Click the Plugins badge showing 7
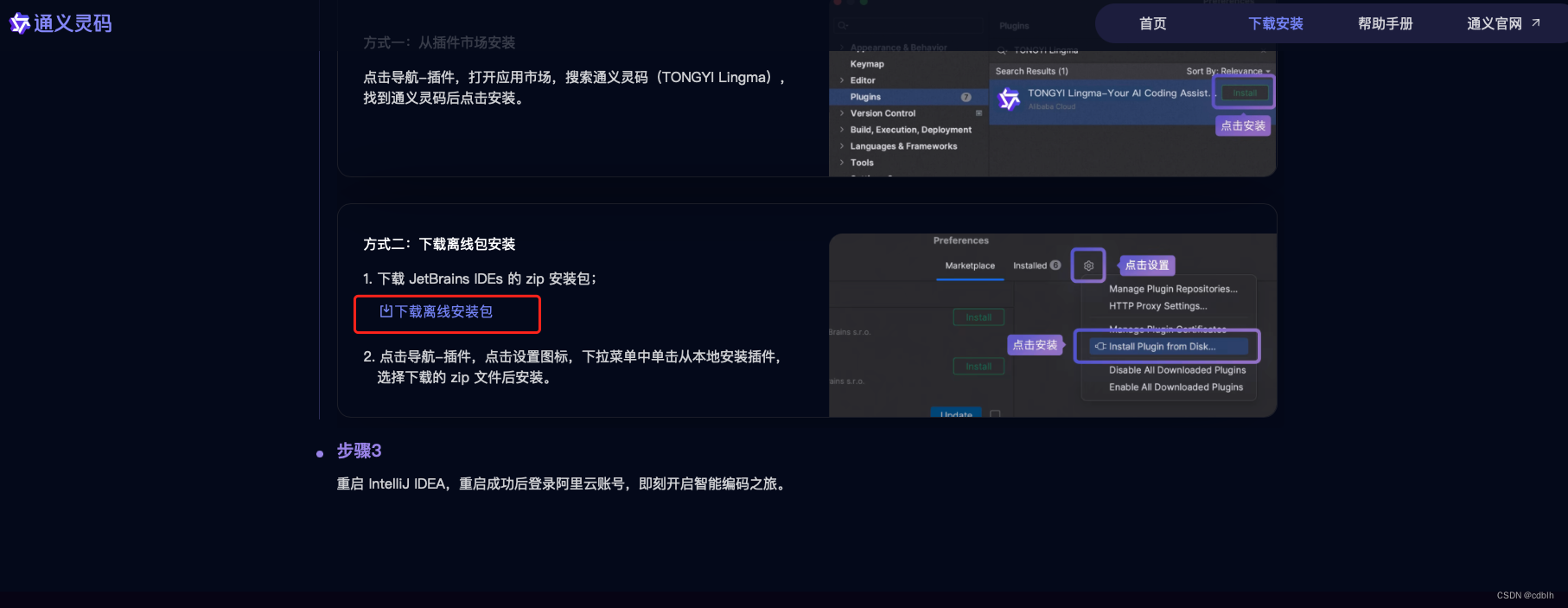 click(x=966, y=97)
